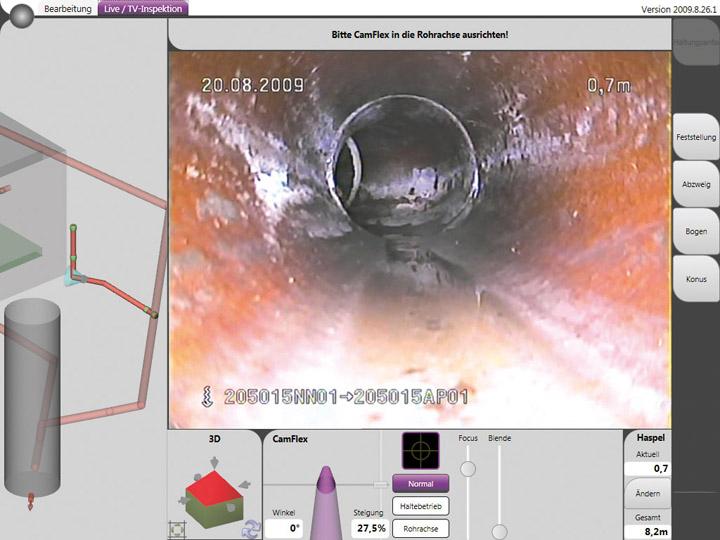Select the green pipe node in 3D view

click(72, 229)
